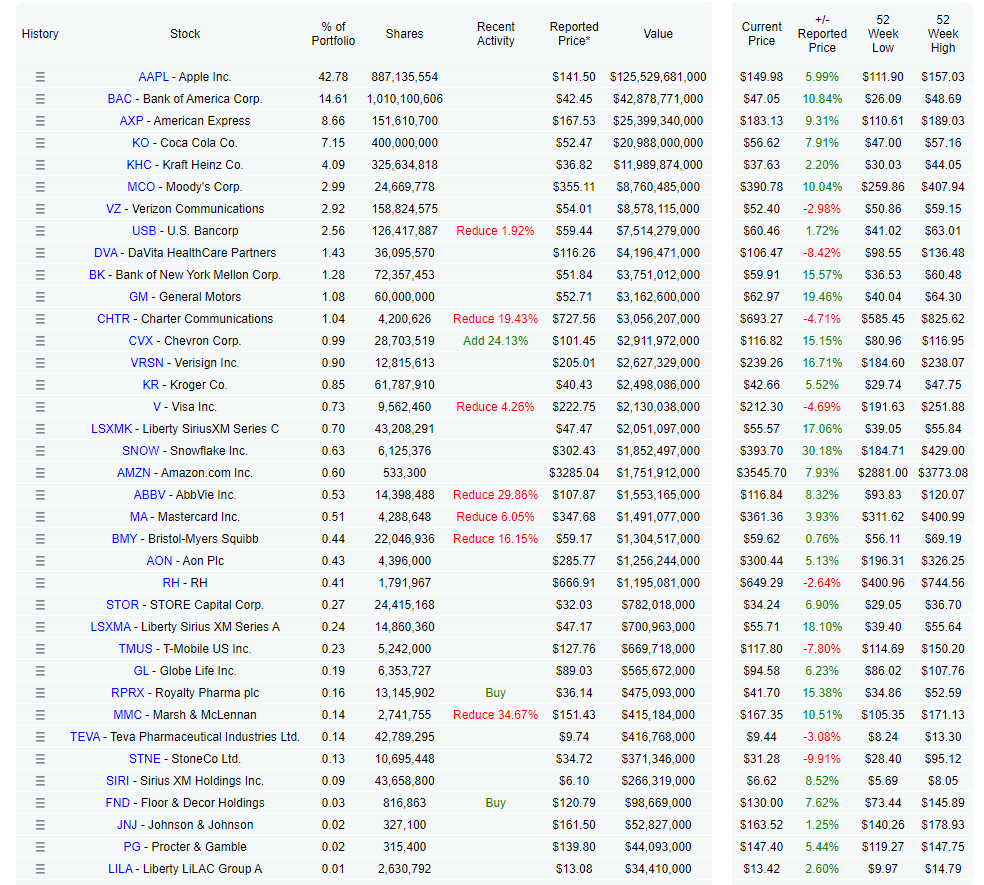Open the RPRX ticker link
This screenshot has height=885, width=984.
(x=127, y=693)
